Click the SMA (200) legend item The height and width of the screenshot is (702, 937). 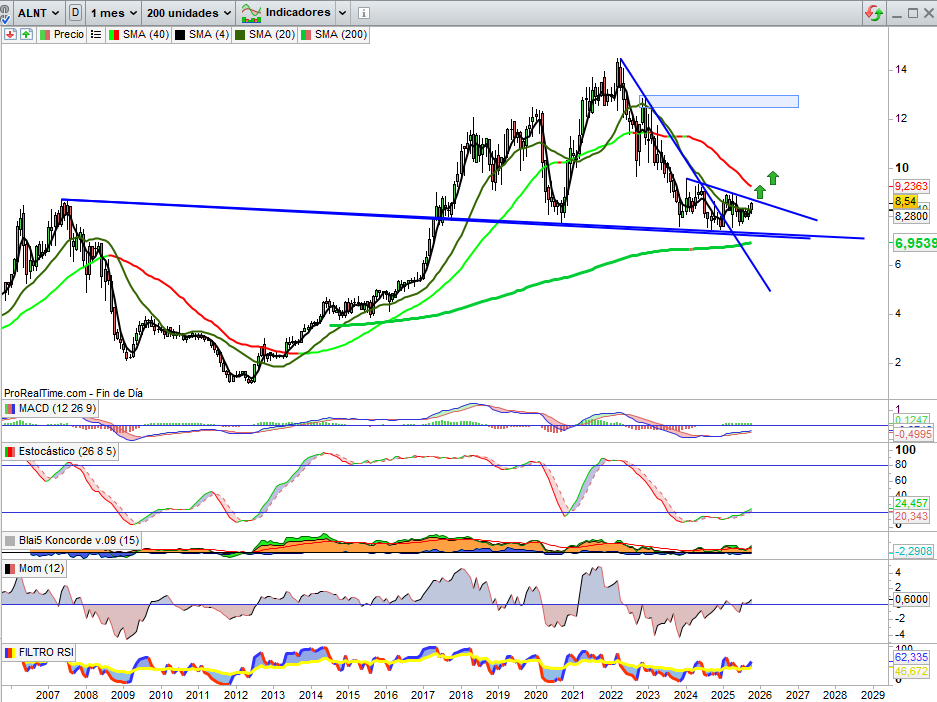click(x=334, y=34)
